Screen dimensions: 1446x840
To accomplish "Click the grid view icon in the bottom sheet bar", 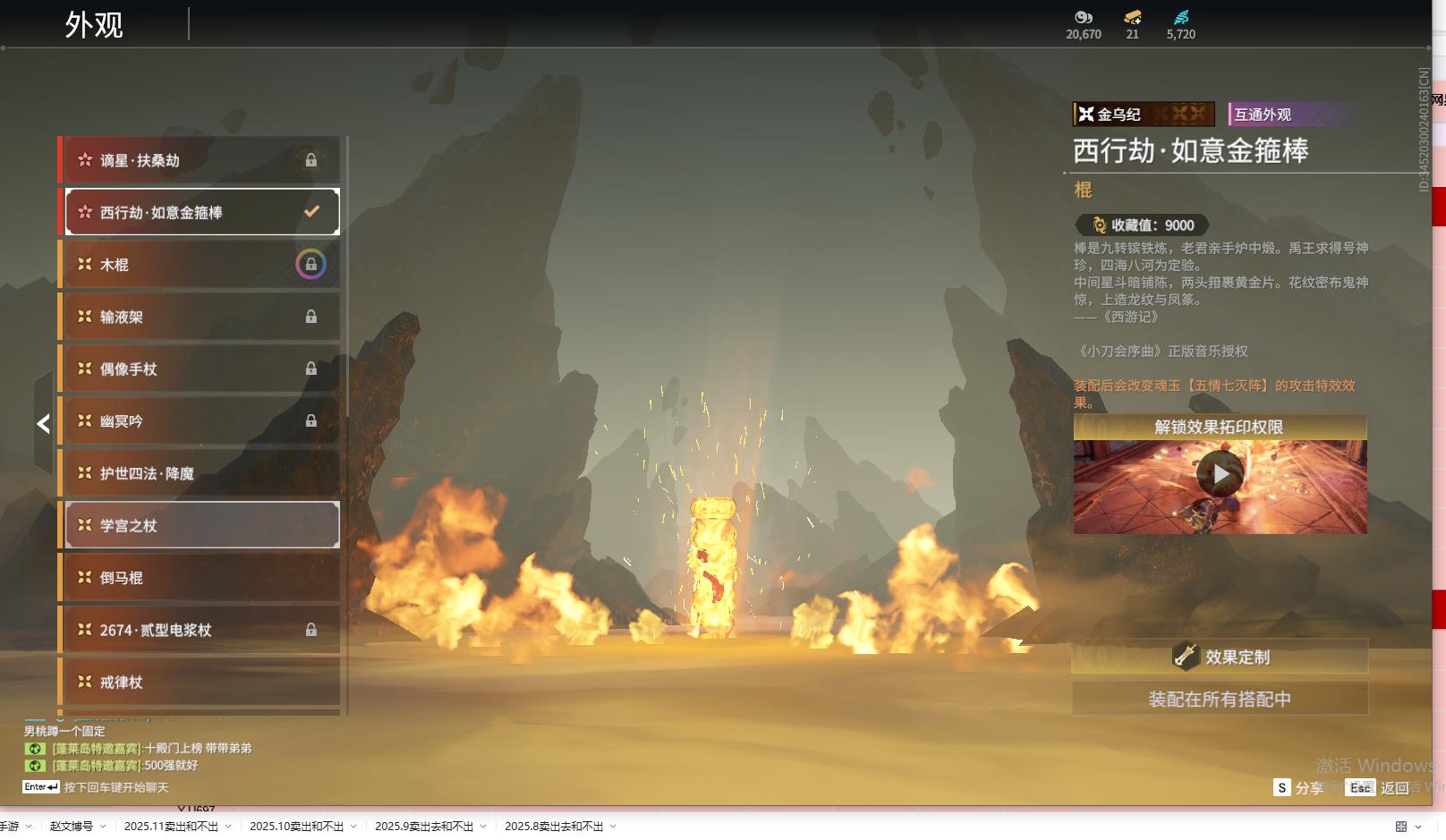I will [1401, 827].
